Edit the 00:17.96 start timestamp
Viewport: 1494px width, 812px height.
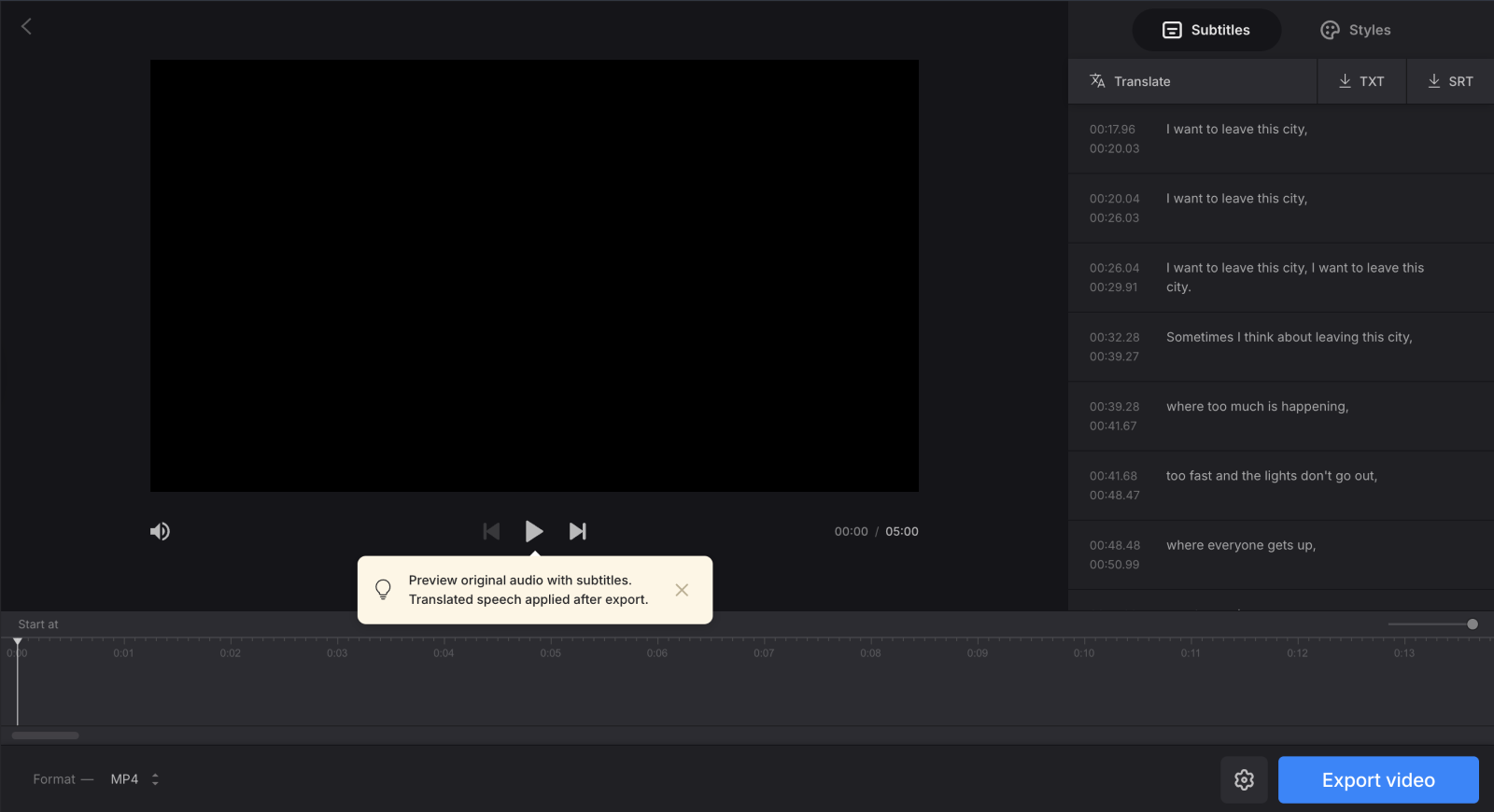[1112, 130]
